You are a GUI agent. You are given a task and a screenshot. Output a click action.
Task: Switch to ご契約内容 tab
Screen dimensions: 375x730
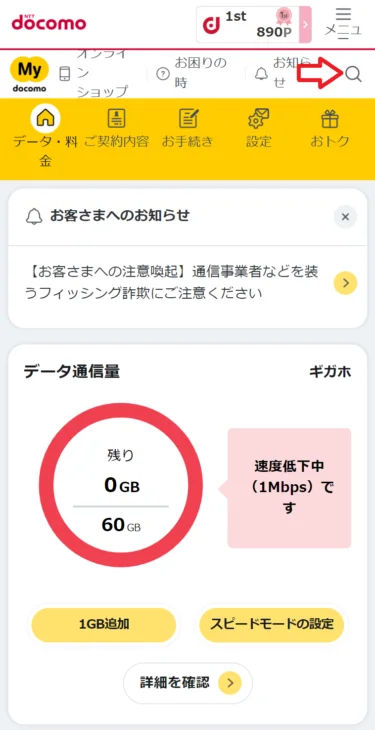pyautogui.click(x=116, y=129)
